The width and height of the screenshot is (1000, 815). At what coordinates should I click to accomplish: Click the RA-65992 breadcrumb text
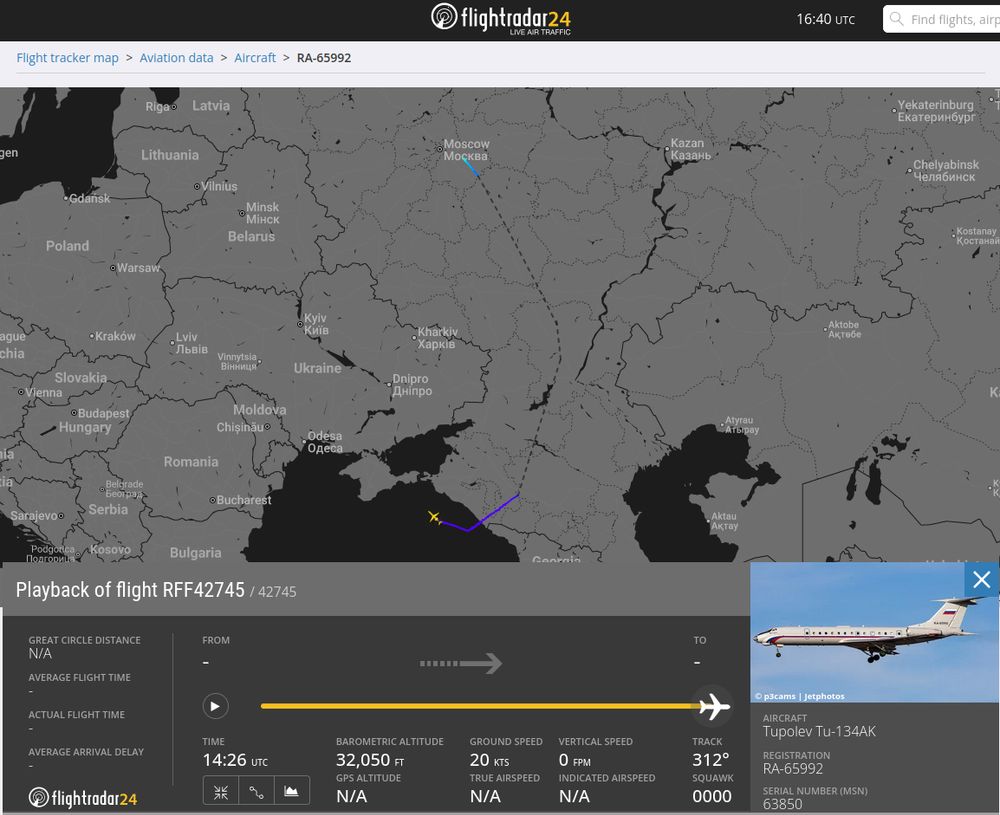pos(324,58)
